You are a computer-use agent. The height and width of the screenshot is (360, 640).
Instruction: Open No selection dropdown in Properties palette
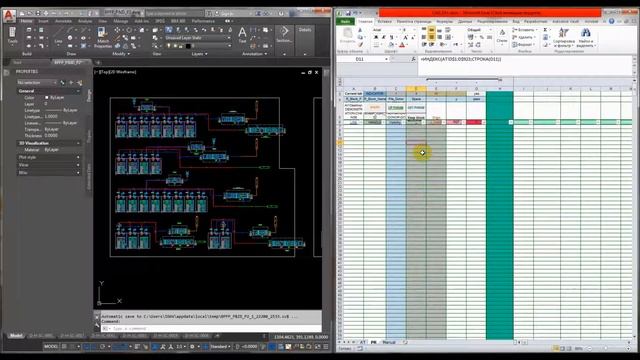37,83
